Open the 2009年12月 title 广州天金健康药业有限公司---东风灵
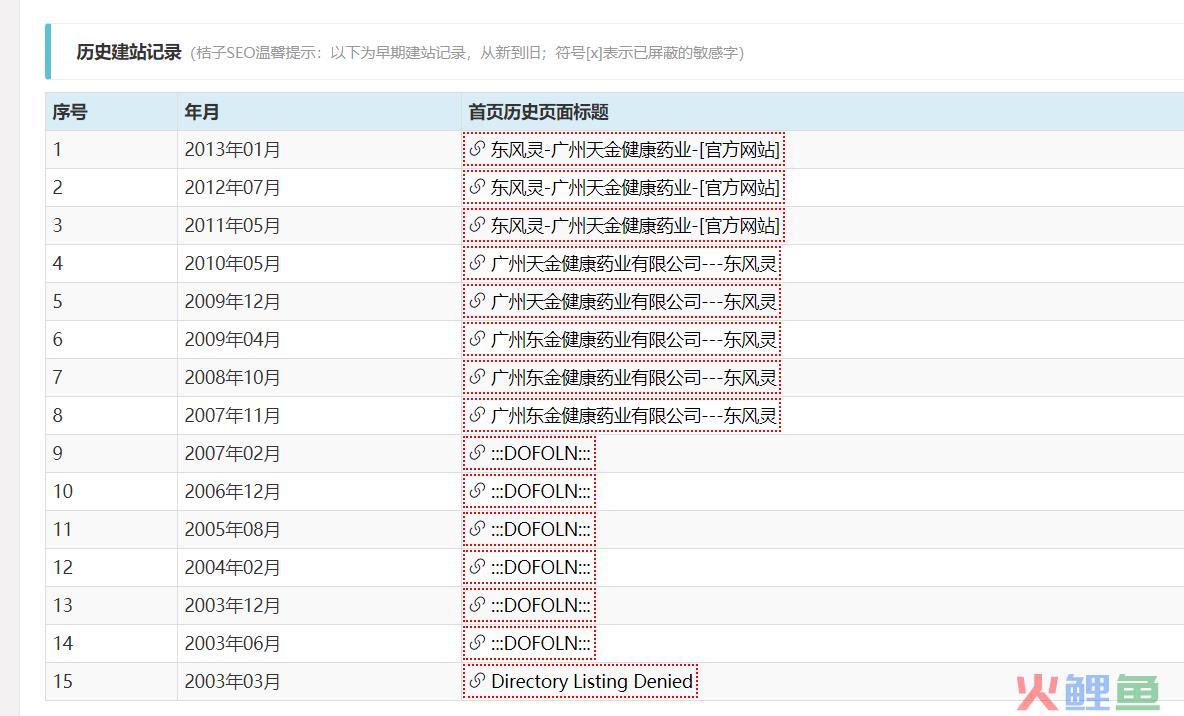 [634, 301]
